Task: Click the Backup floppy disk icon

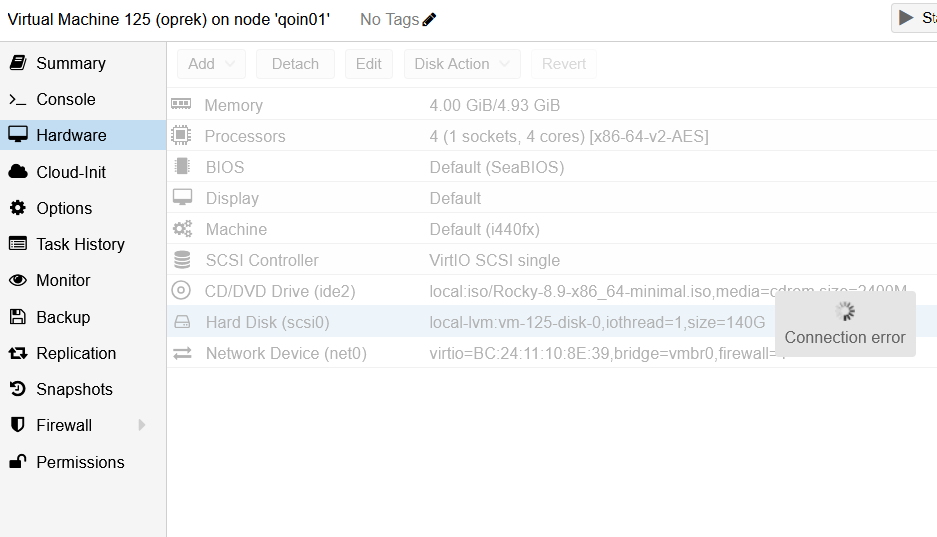Action: (x=17, y=317)
